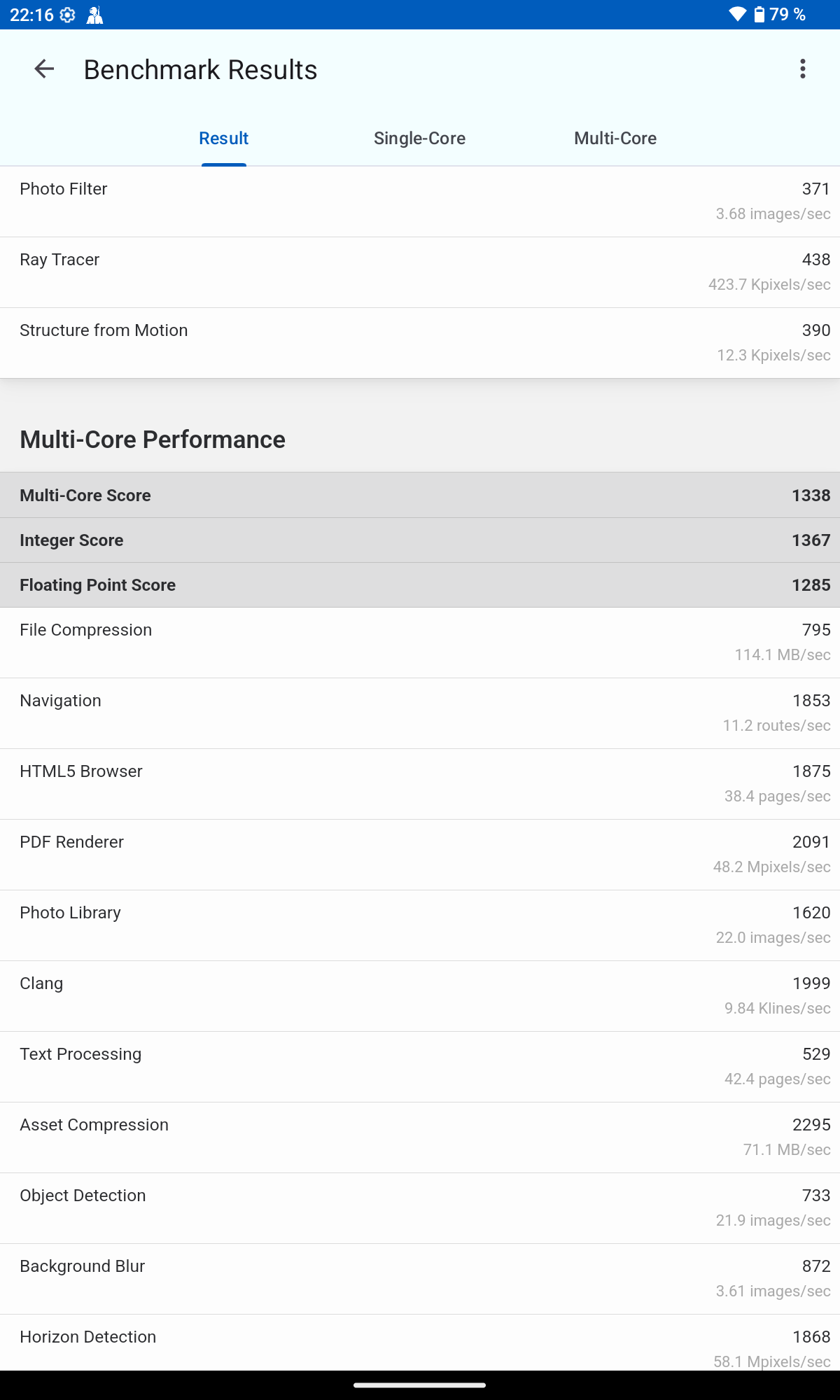Switch to the Multi-Core tab
840x1400 pixels.
(615, 139)
